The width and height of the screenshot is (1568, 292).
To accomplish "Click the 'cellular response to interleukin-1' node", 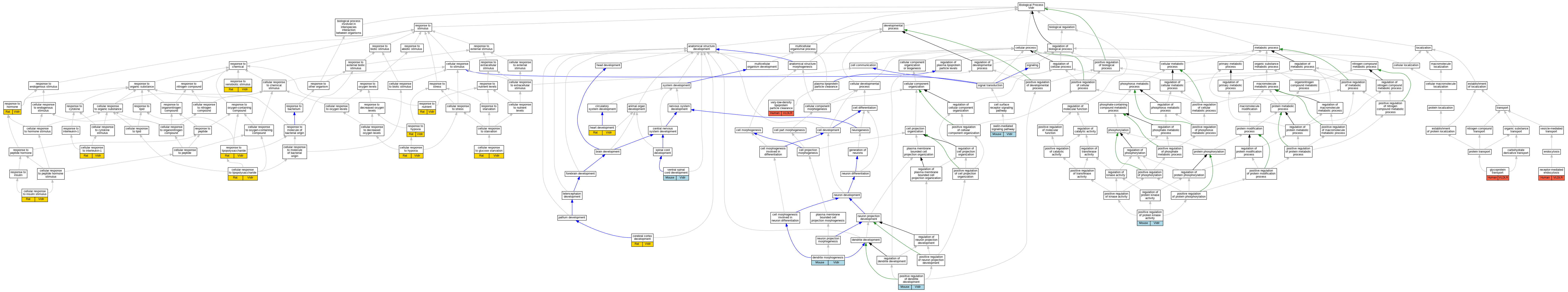I will 92,151.
